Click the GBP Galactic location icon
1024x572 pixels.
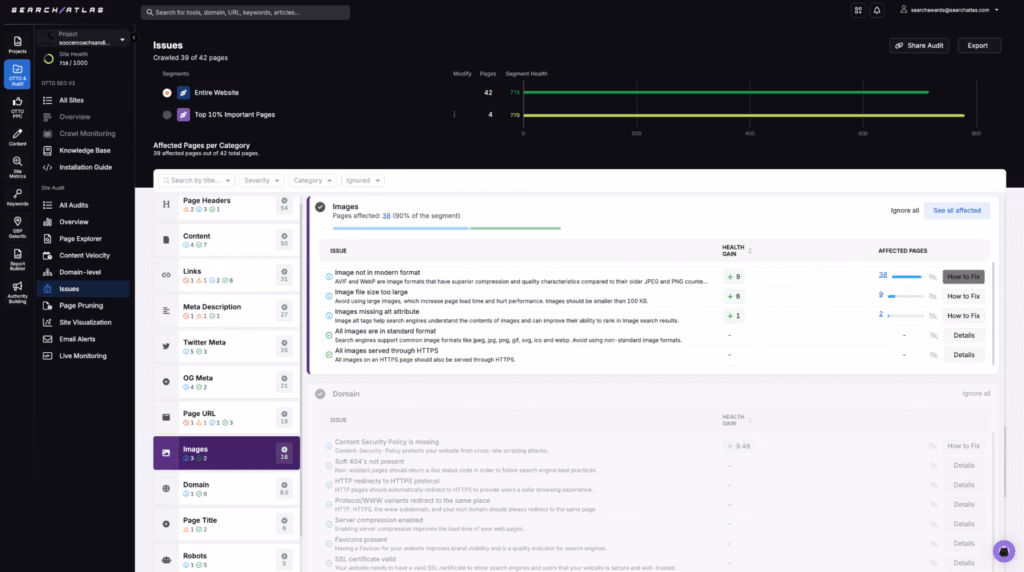(17, 227)
